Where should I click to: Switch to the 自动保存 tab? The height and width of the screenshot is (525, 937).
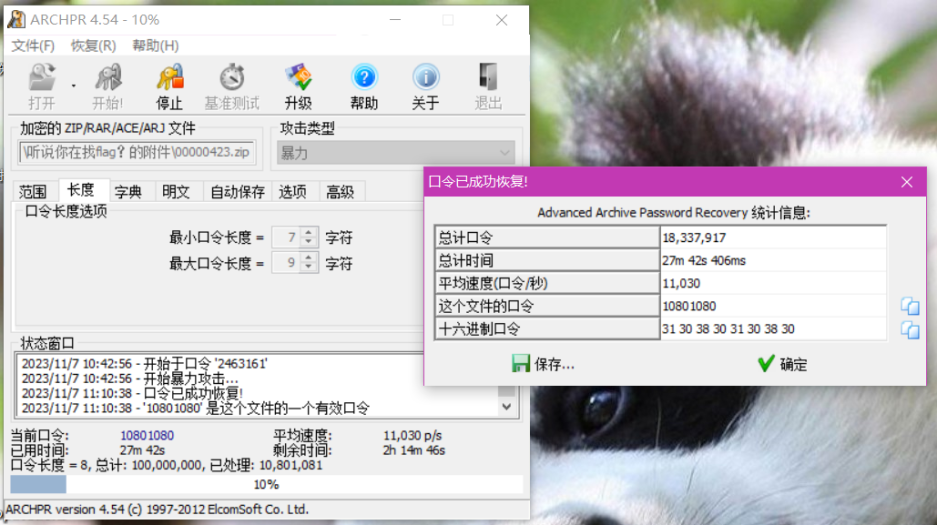tap(237, 192)
